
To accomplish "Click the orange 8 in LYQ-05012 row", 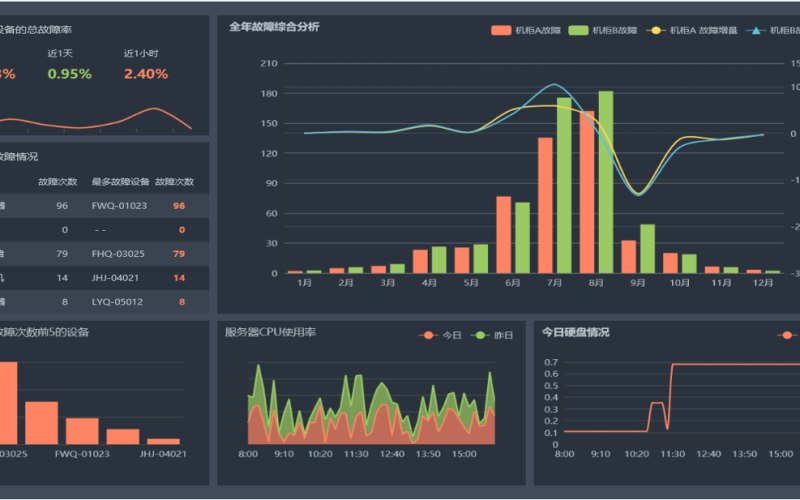I will (182, 302).
